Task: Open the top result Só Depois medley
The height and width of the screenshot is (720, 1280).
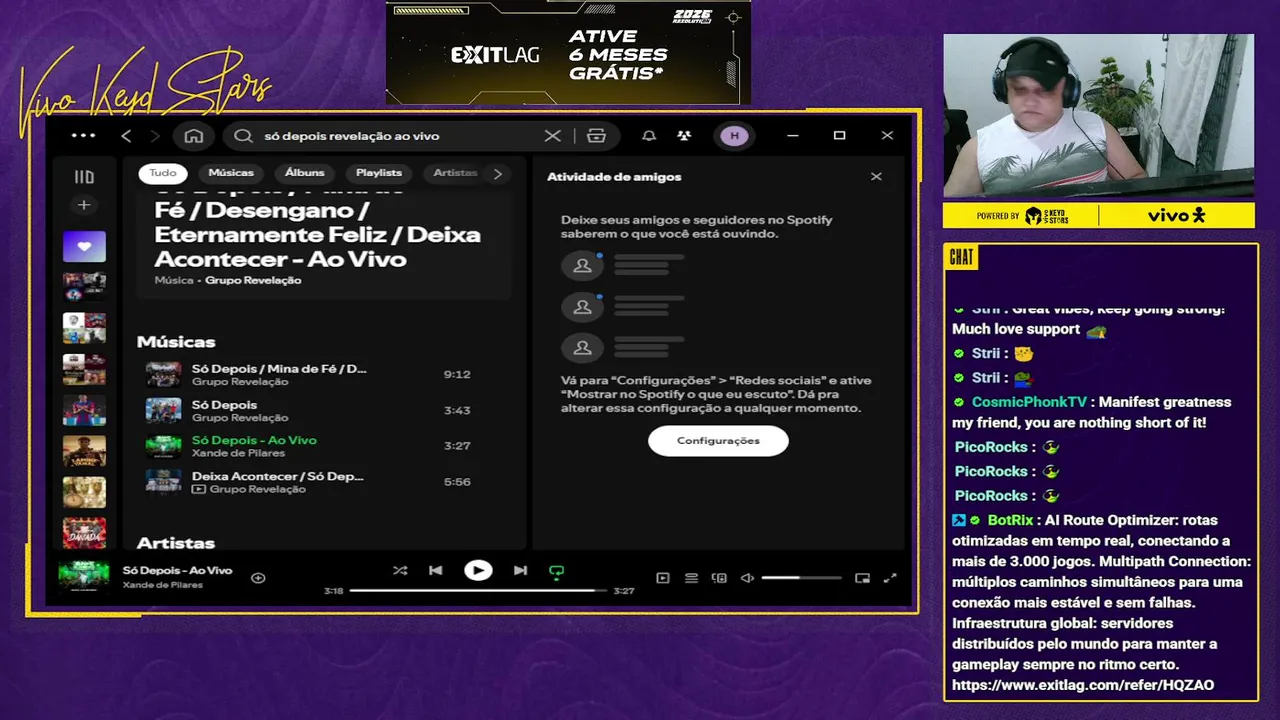Action: point(317,235)
